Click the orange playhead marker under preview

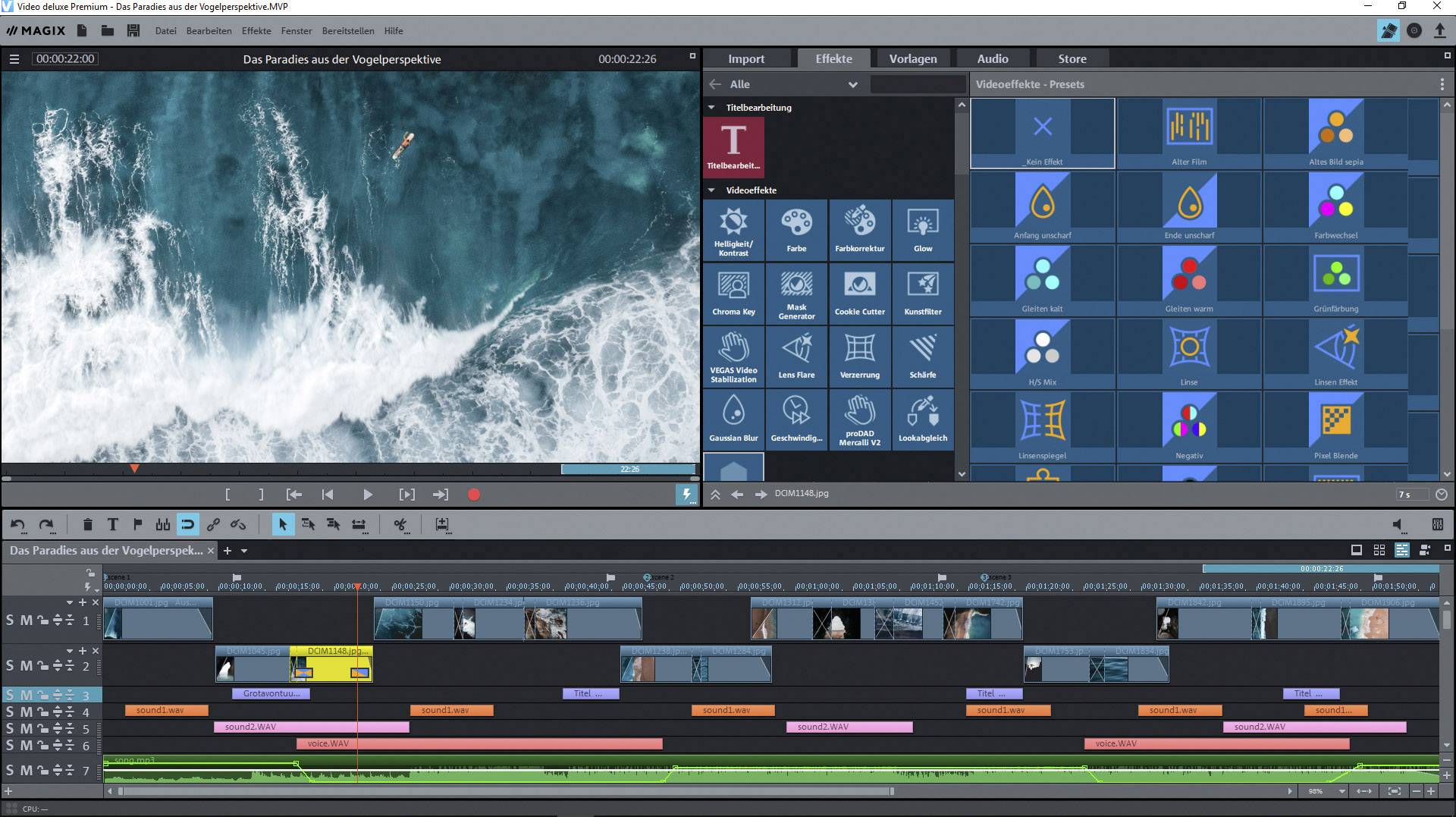point(134,469)
